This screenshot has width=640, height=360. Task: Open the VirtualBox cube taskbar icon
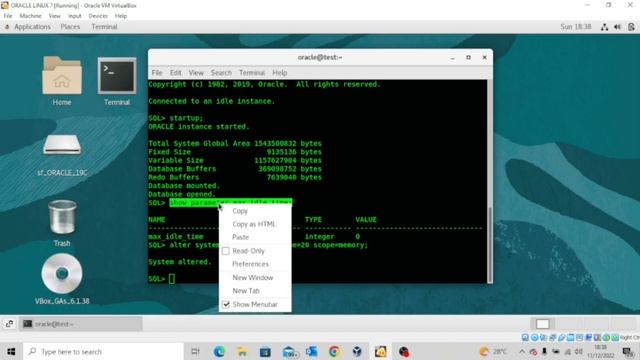tap(357, 351)
